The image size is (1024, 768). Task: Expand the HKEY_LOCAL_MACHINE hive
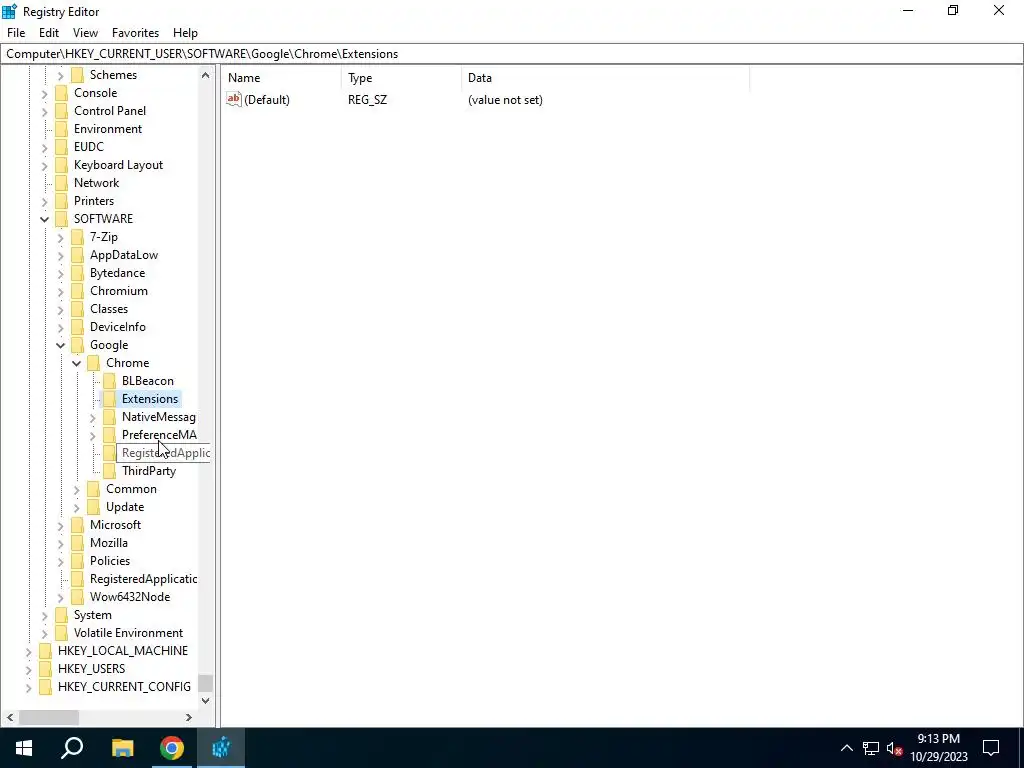tap(29, 651)
